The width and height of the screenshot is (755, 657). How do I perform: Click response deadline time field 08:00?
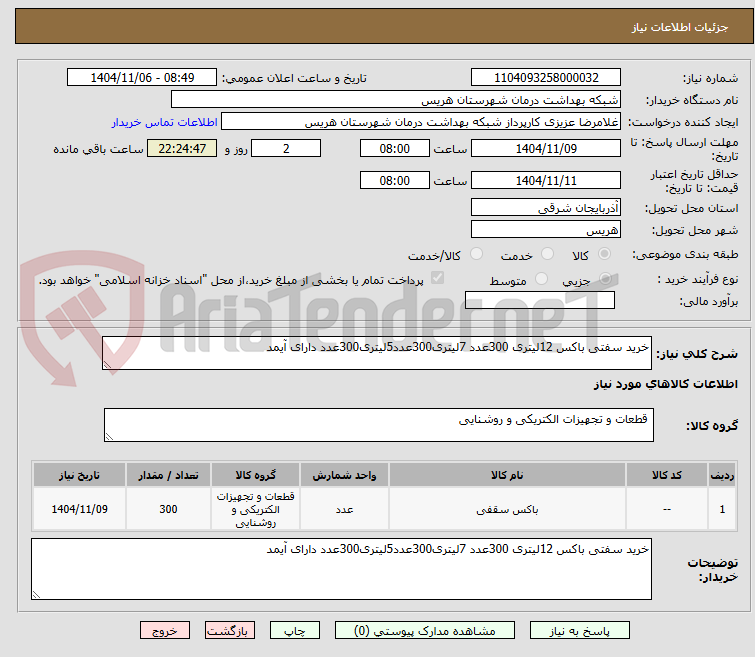395,148
